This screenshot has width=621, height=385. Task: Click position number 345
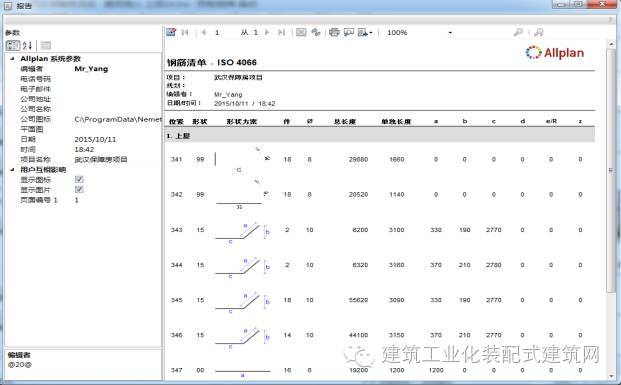click(176, 300)
